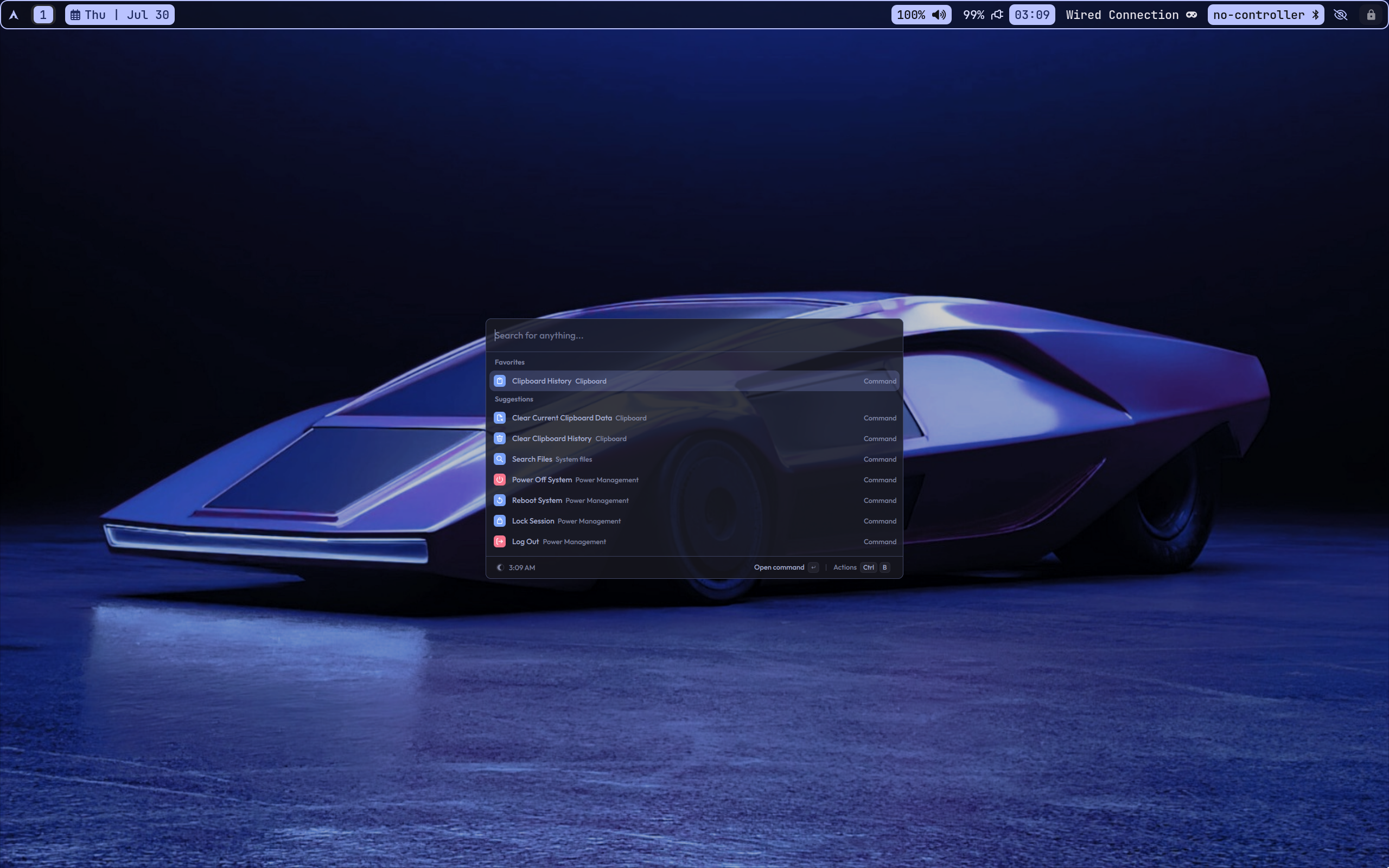Select the Lock Session command
1389x868 pixels.
[694, 521]
